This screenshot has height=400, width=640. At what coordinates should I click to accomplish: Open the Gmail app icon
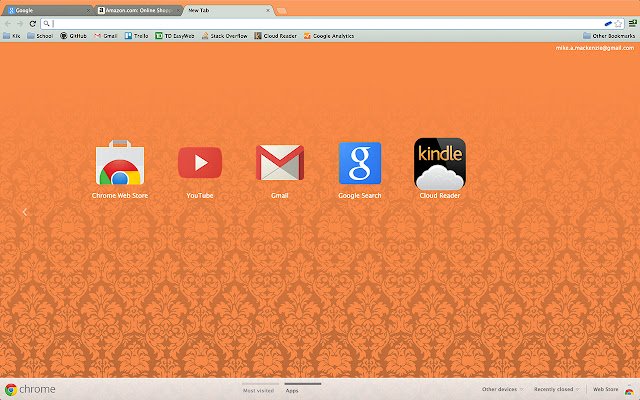tap(280, 162)
